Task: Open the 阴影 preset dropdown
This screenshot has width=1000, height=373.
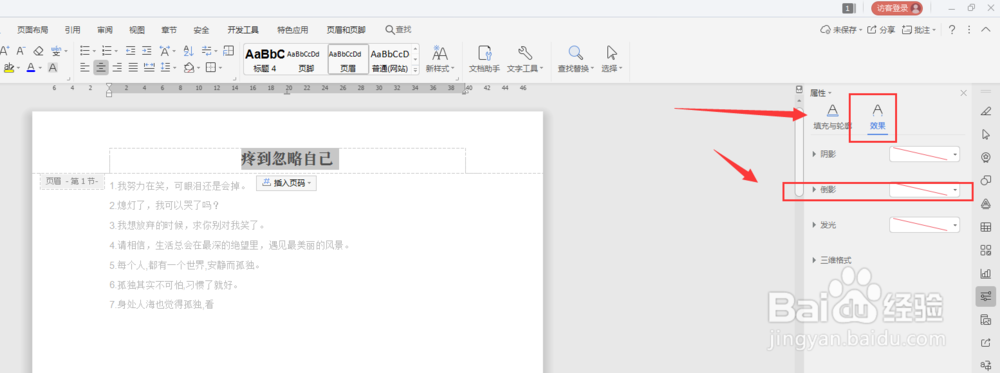Action: (x=924, y=154)
